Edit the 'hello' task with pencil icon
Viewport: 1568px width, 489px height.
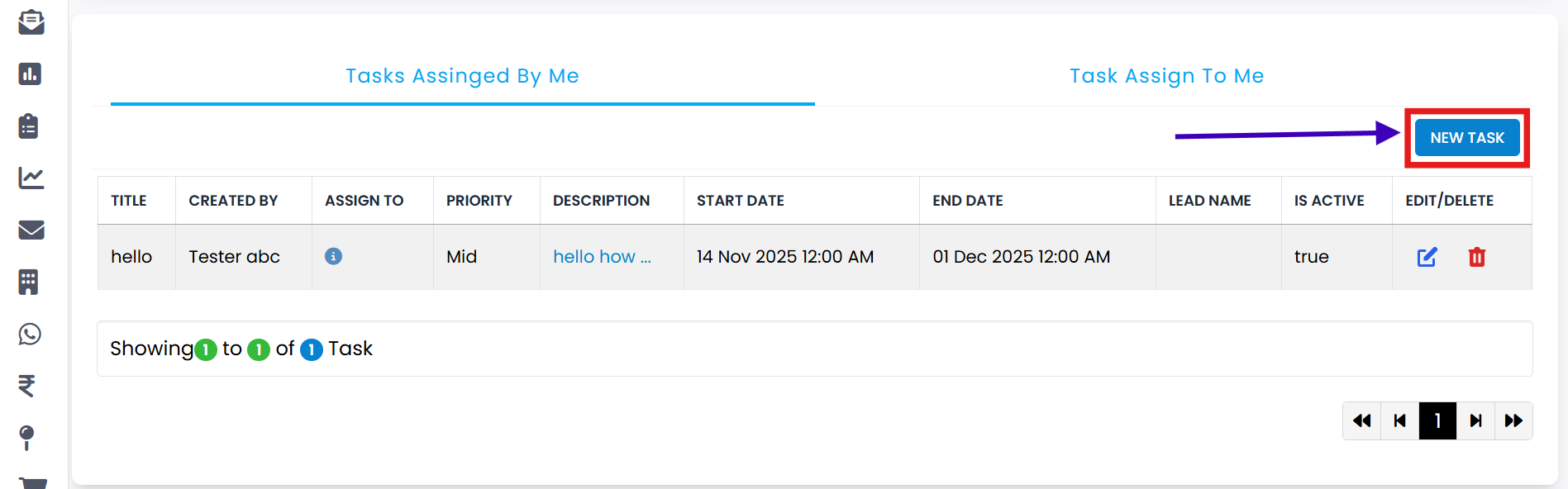pos(1427,257)
